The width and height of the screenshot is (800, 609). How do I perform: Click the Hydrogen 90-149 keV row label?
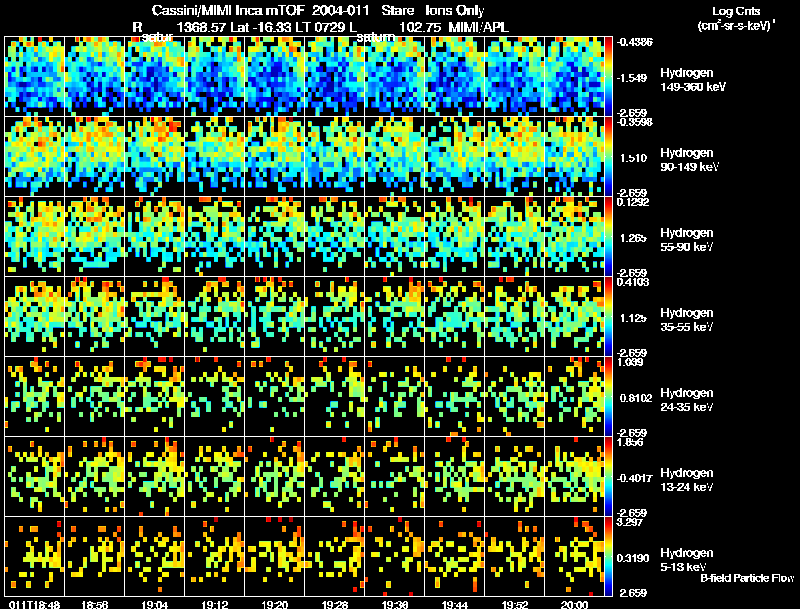pos(689,160)
